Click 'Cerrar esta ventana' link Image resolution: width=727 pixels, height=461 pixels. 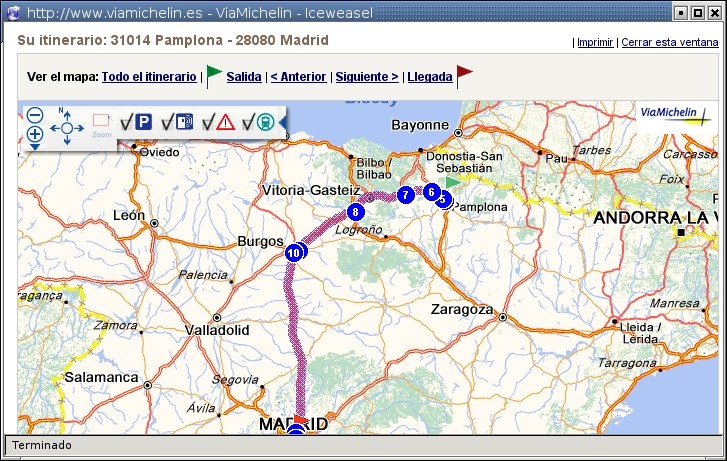pyautogui.click(x=668, y=43)
